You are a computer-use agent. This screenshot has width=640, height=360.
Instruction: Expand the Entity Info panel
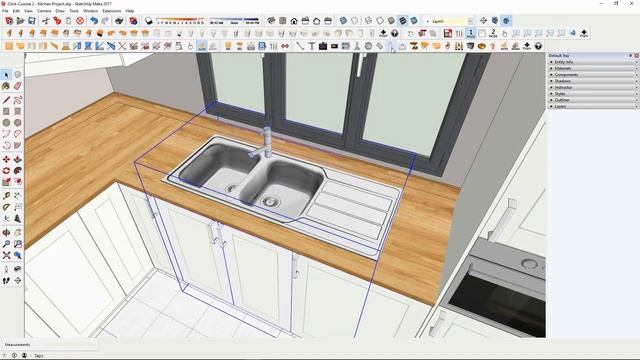[x=593, y=62]
